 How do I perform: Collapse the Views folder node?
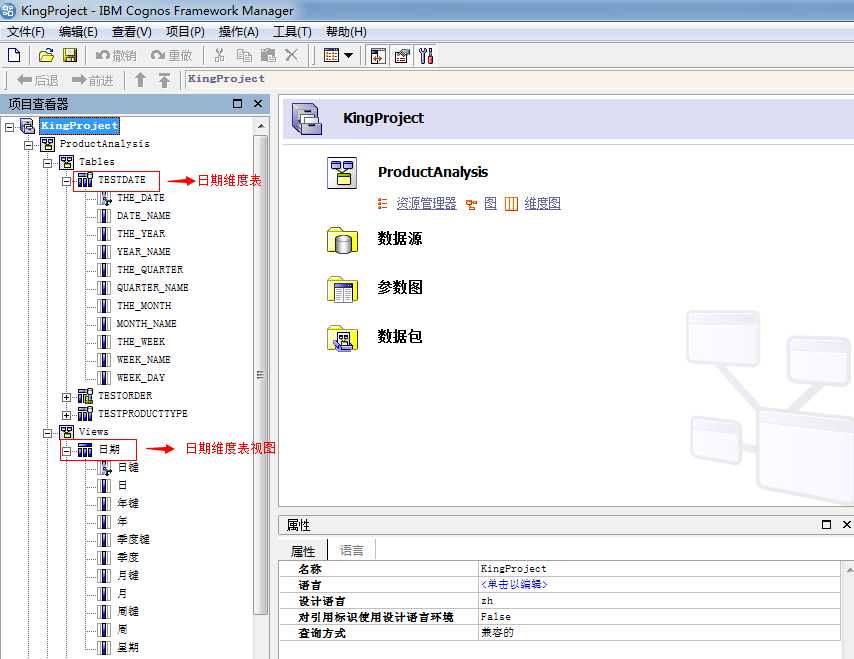(48, 433)
